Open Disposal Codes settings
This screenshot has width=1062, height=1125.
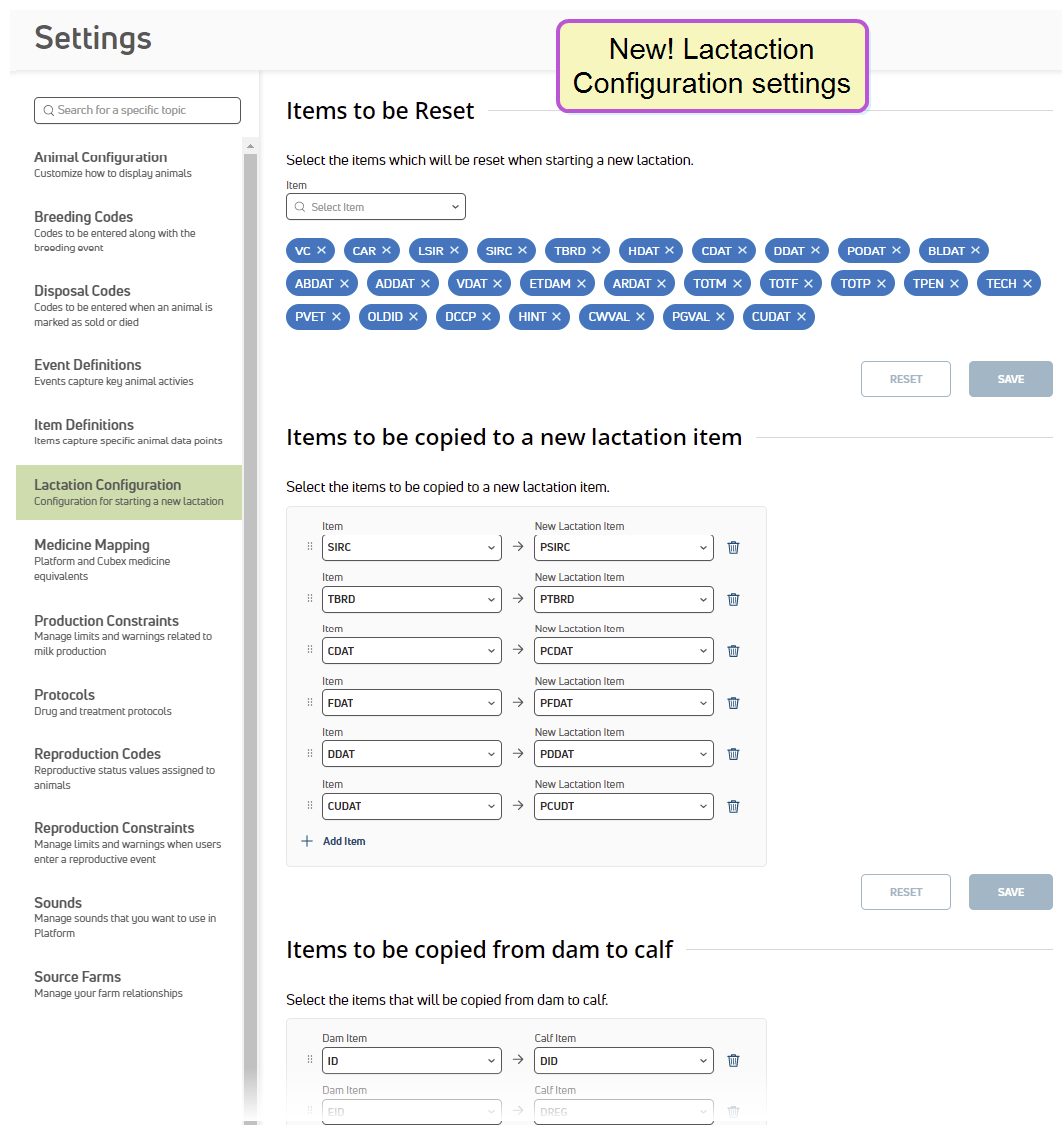click(129, 306)
